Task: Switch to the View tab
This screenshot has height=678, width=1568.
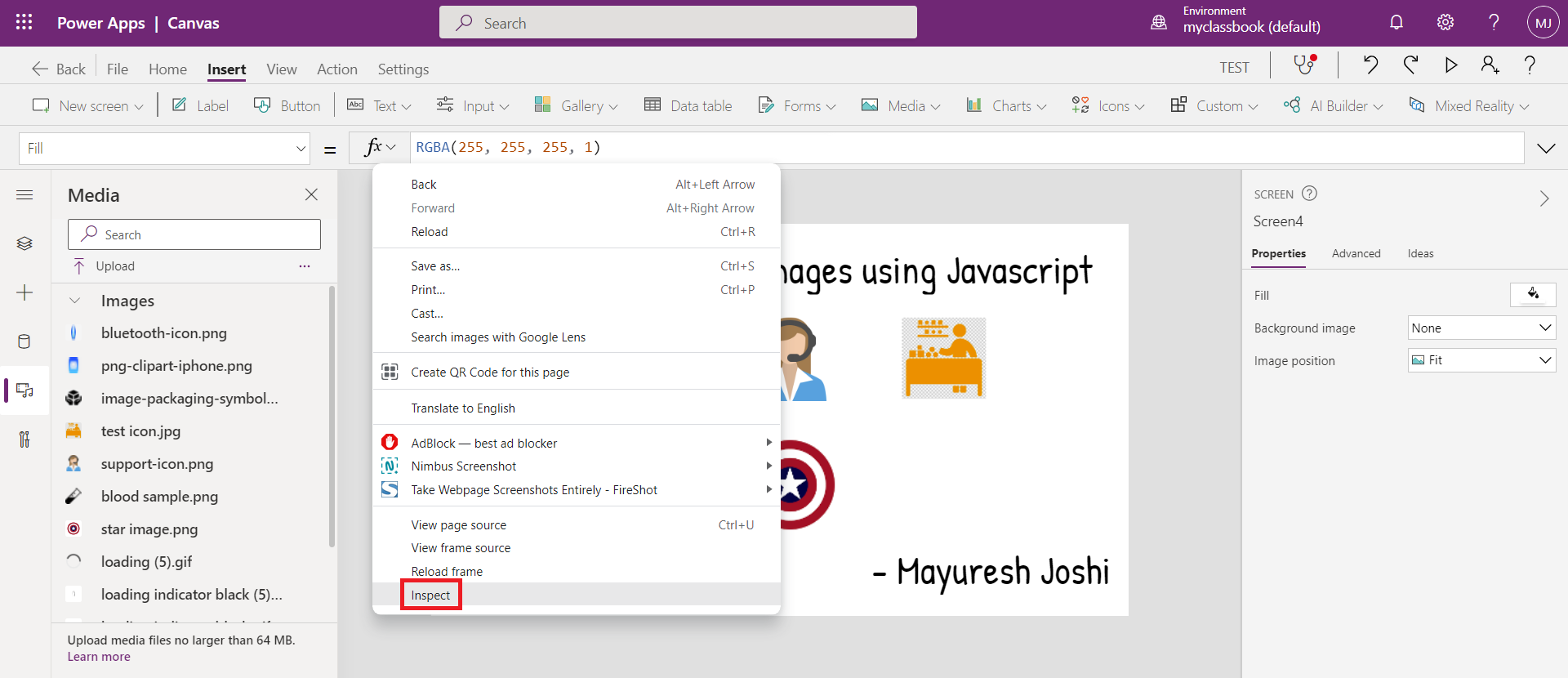Action: pyautogui.click(x=282, y=69)
